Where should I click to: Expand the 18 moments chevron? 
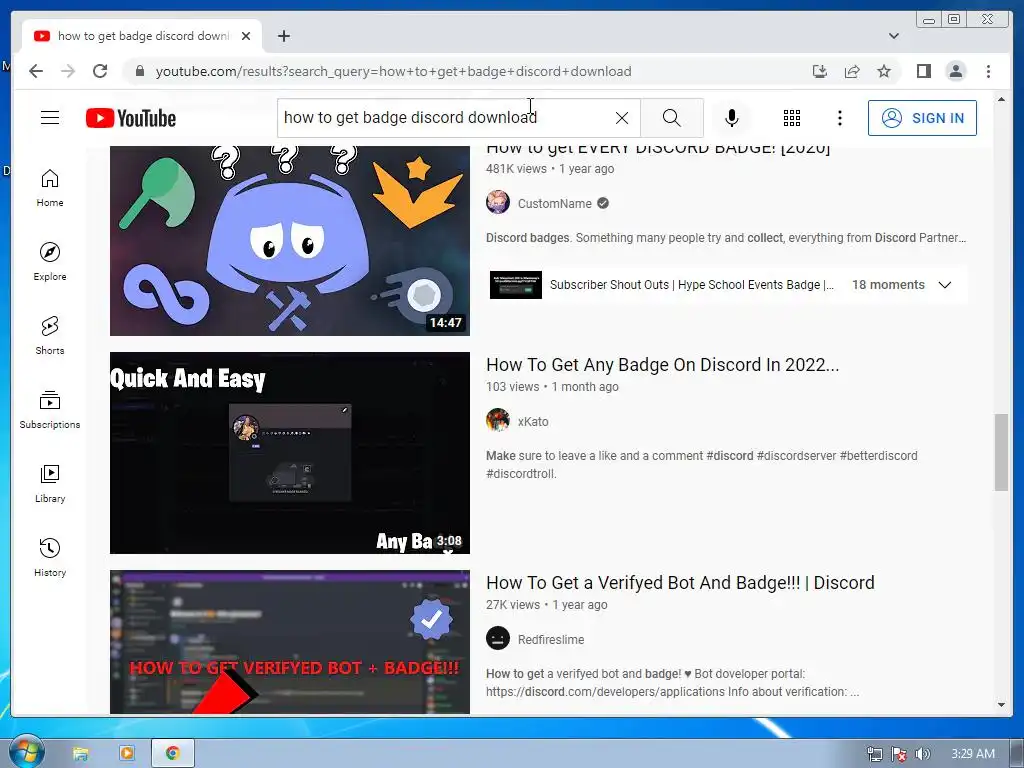coord(944,285)
